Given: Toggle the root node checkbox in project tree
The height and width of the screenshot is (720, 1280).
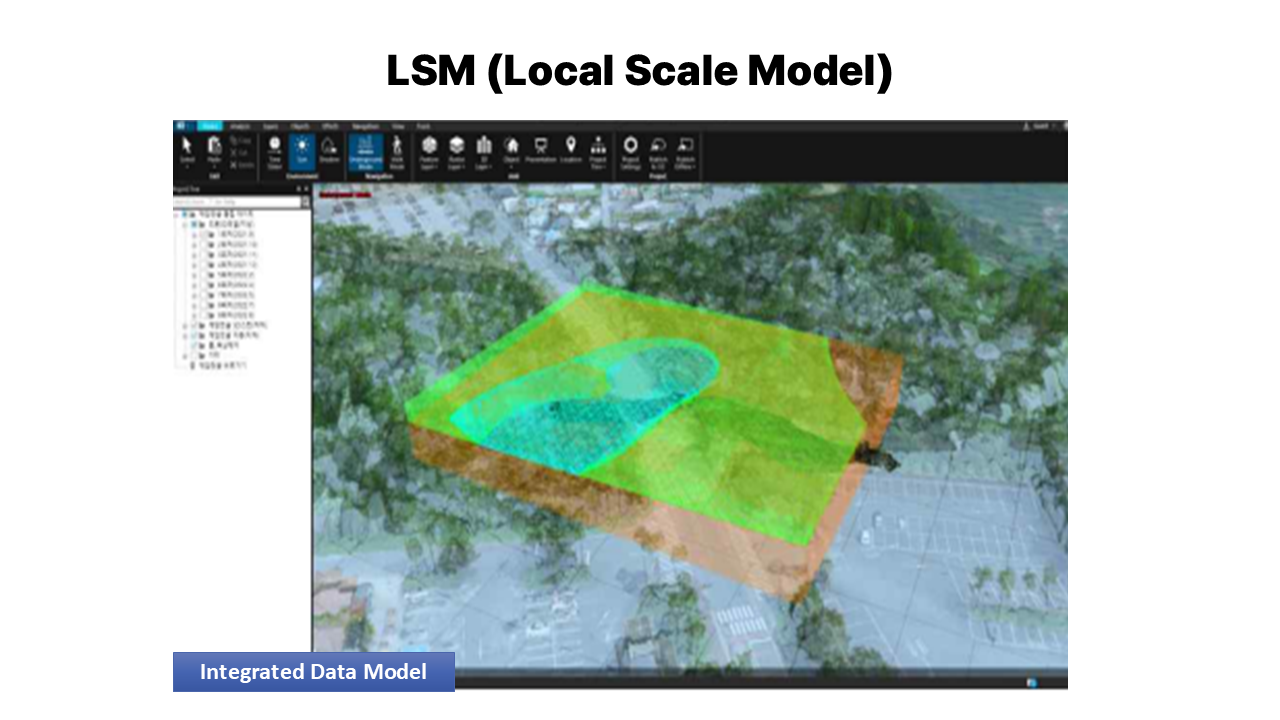Looking at the screenshot, I should pyautogui.click(x=184, y=215).
